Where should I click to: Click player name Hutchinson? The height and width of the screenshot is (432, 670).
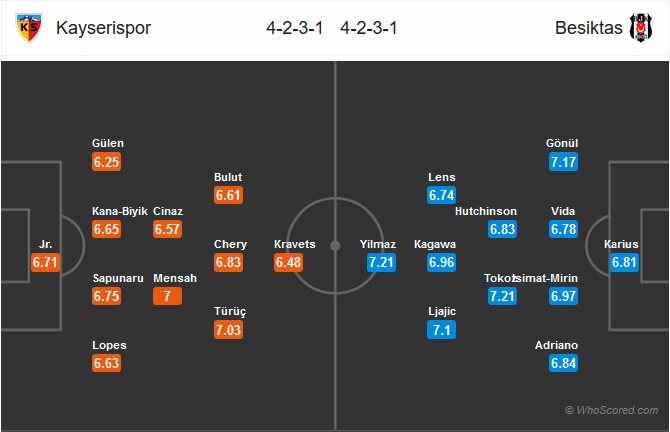point(486,211)
